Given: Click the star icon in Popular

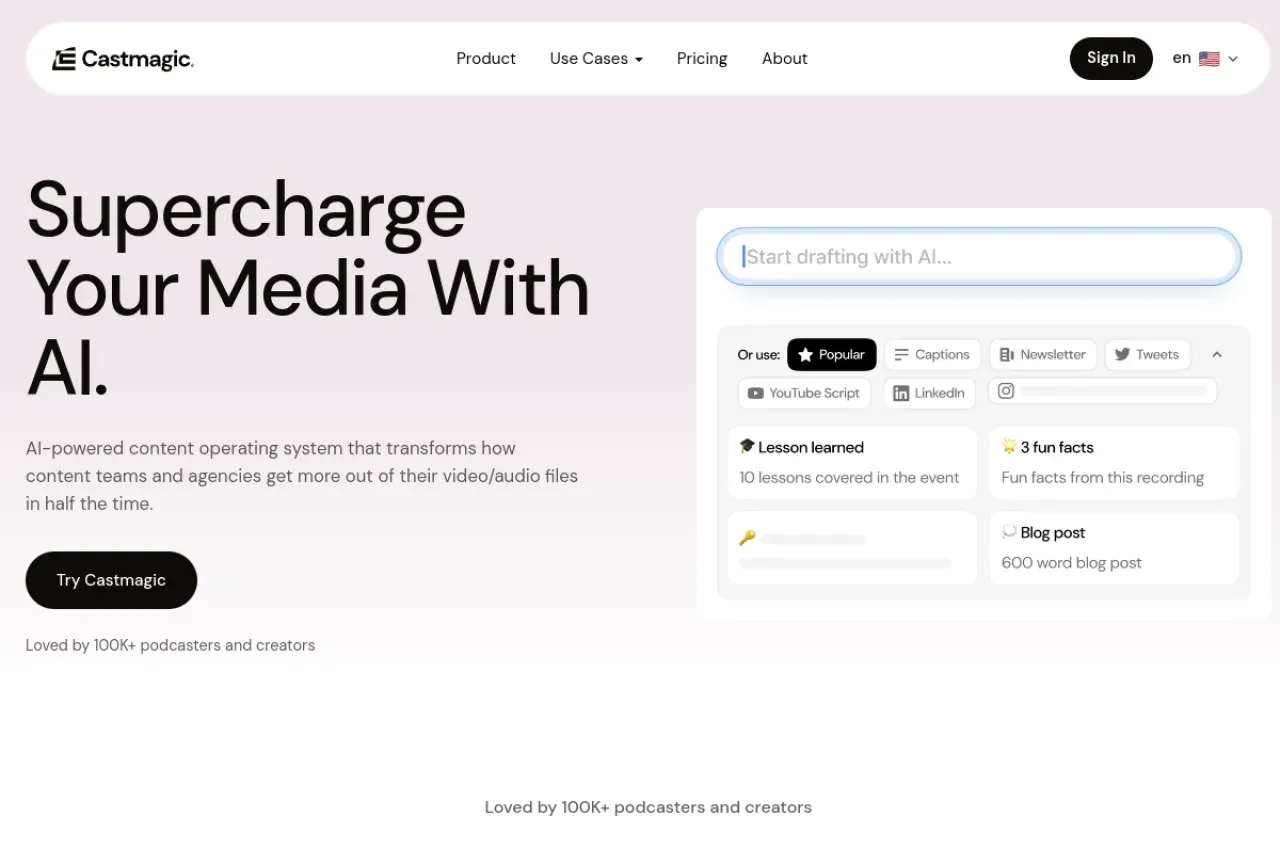Looking at the screenshot, I should point(805,355).
